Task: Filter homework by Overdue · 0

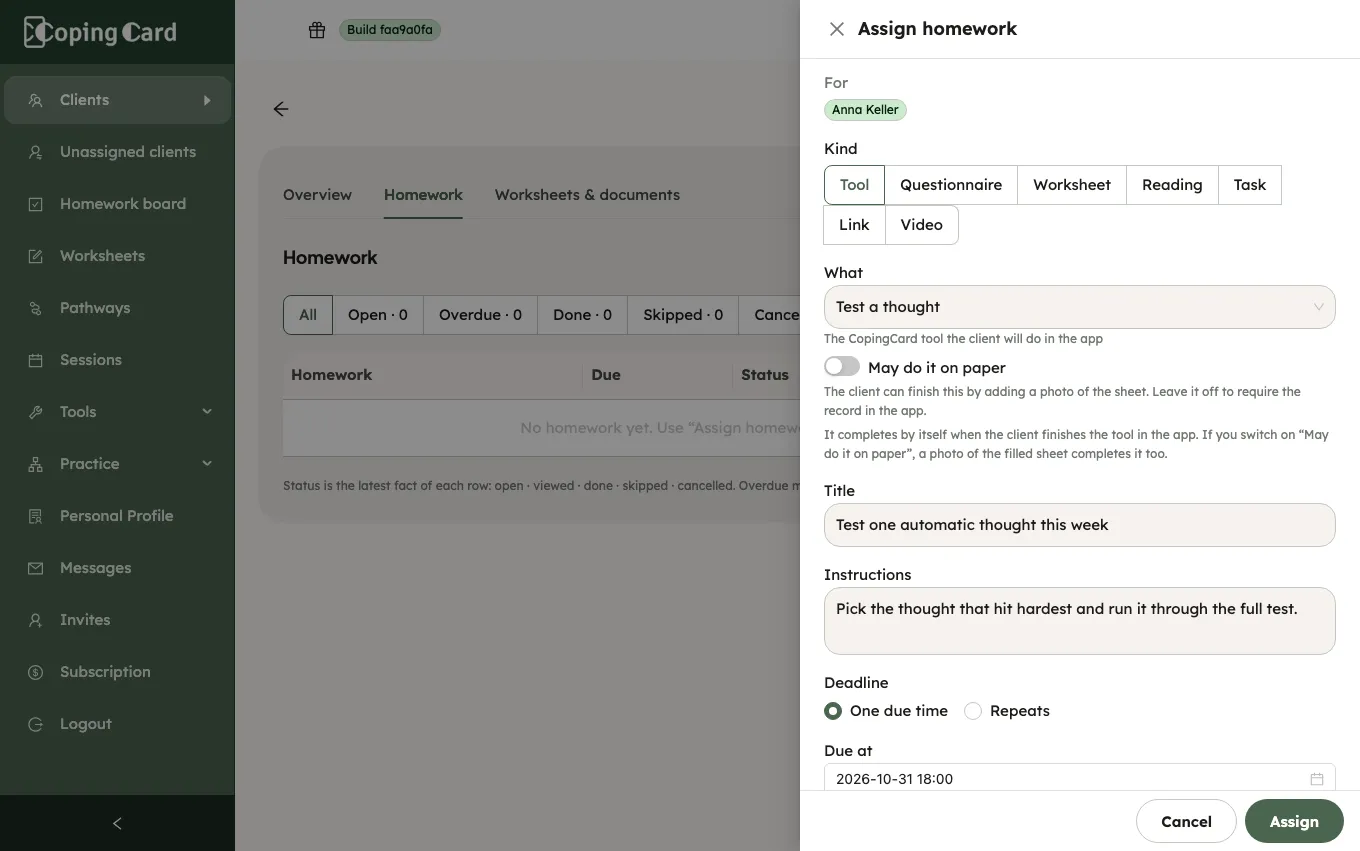Action: click(x=480, y=315)
